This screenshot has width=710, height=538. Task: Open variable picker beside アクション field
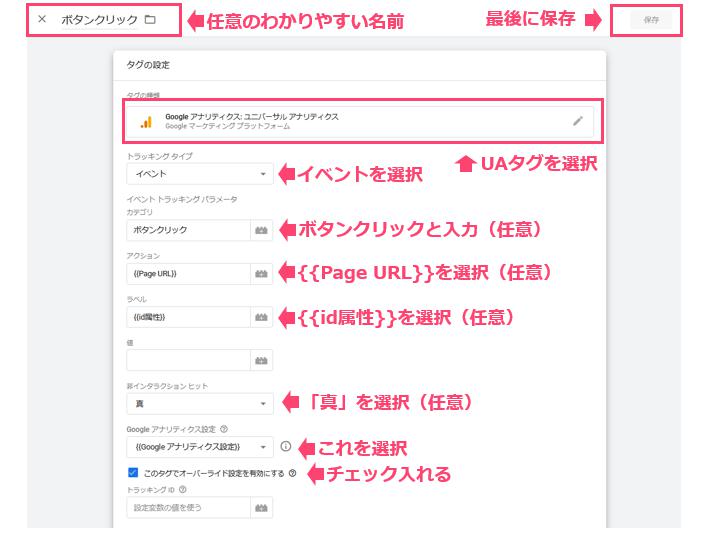(x=261, y=274)
